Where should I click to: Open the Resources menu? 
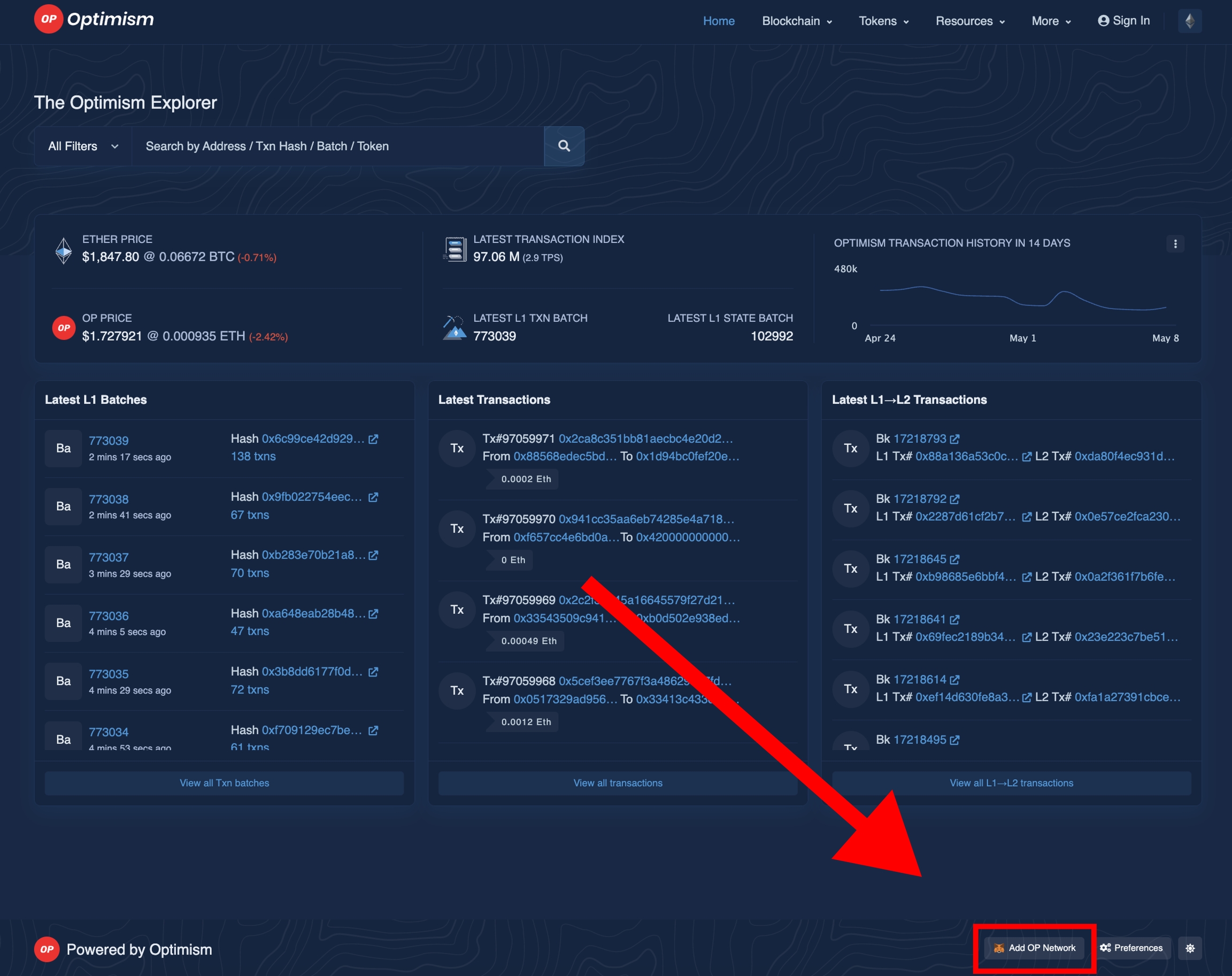[969, 21]
